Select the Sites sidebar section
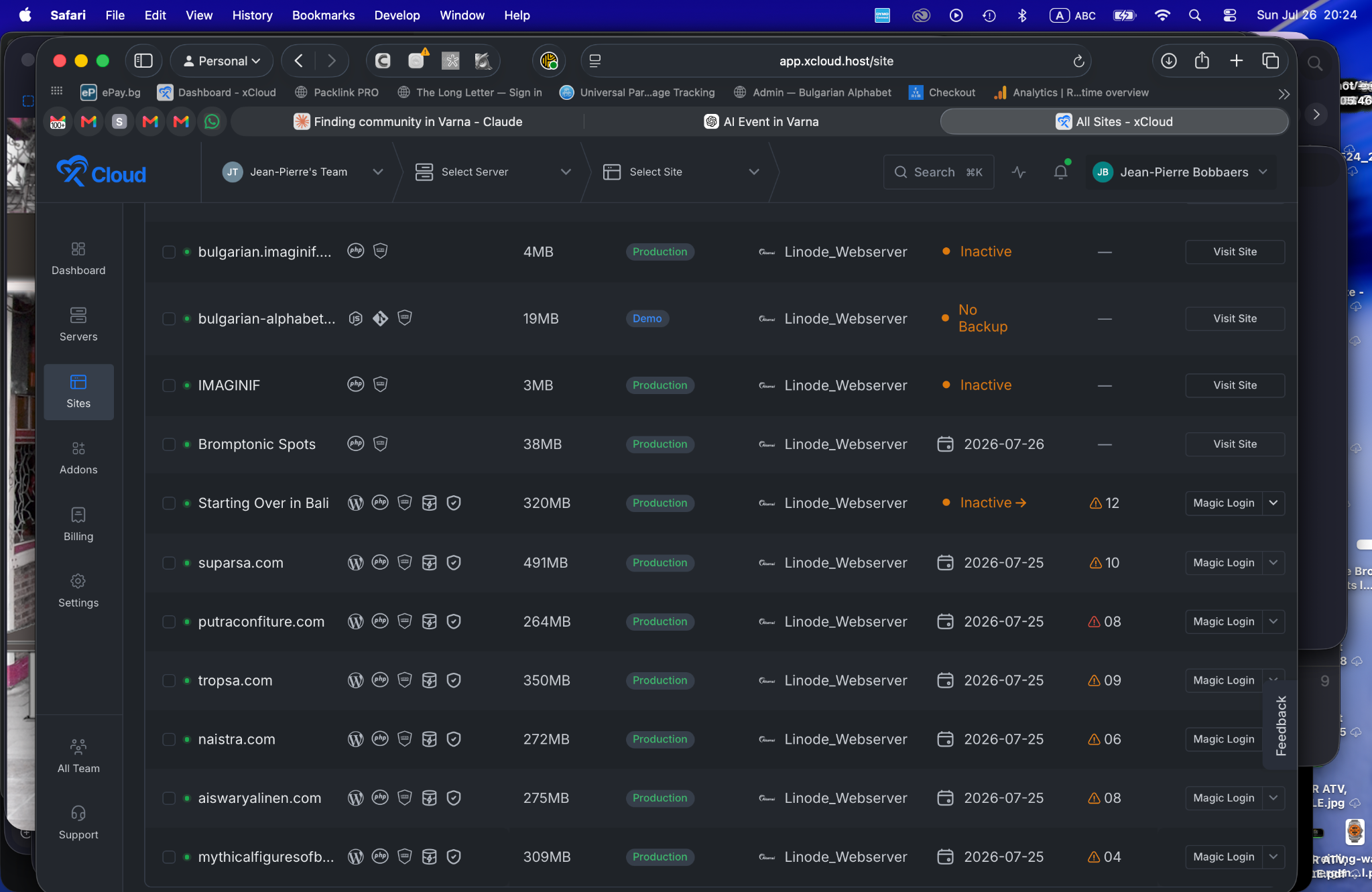The height and width of the screenshot is (892, 1372). (78, 392)
